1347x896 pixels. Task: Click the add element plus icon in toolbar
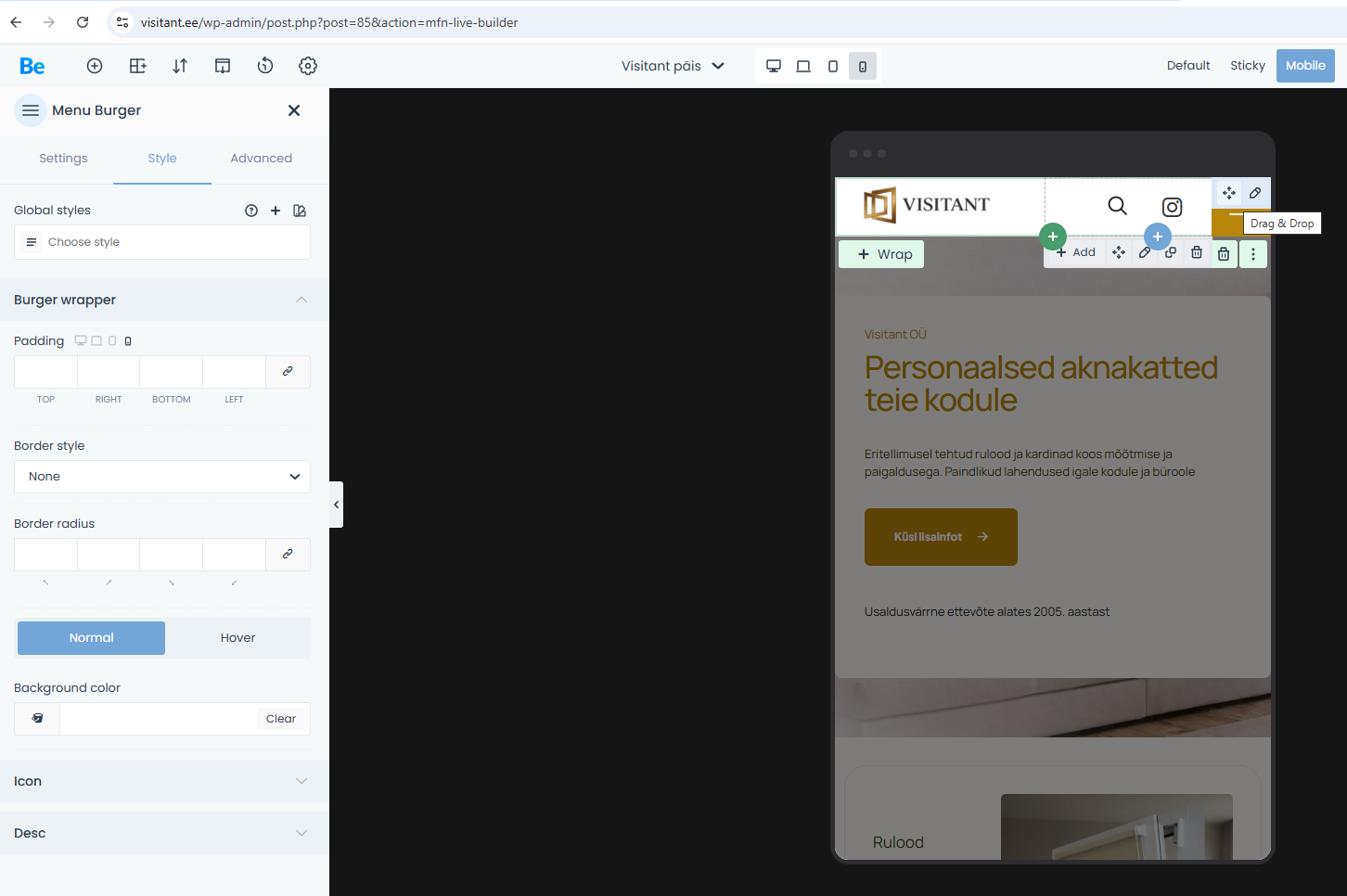tap(95, 66)
